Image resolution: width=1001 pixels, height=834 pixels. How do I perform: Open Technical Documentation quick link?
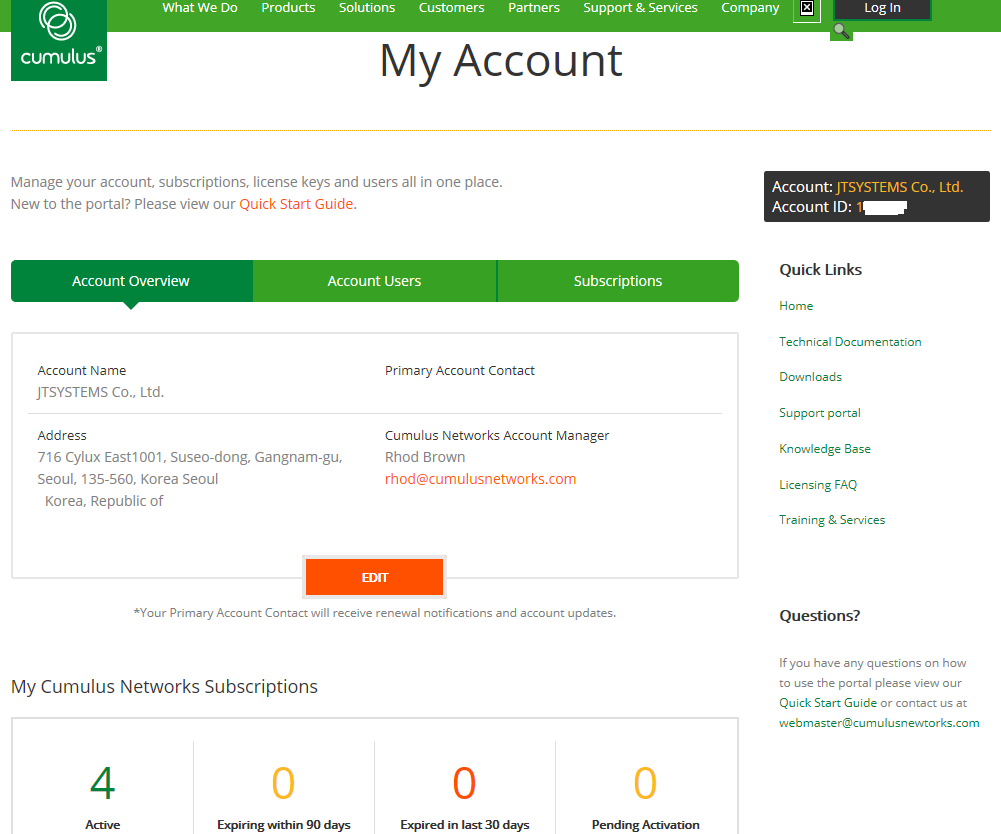(x=850, y=342)
